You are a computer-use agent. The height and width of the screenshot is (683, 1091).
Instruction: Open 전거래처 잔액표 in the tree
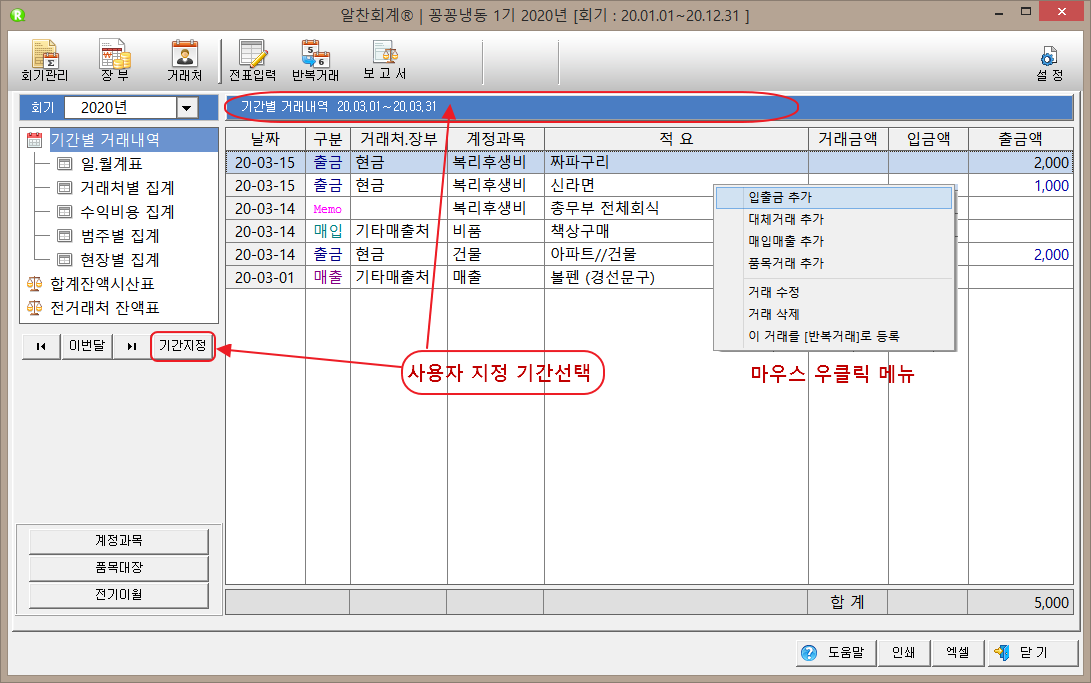click(105, 307)
